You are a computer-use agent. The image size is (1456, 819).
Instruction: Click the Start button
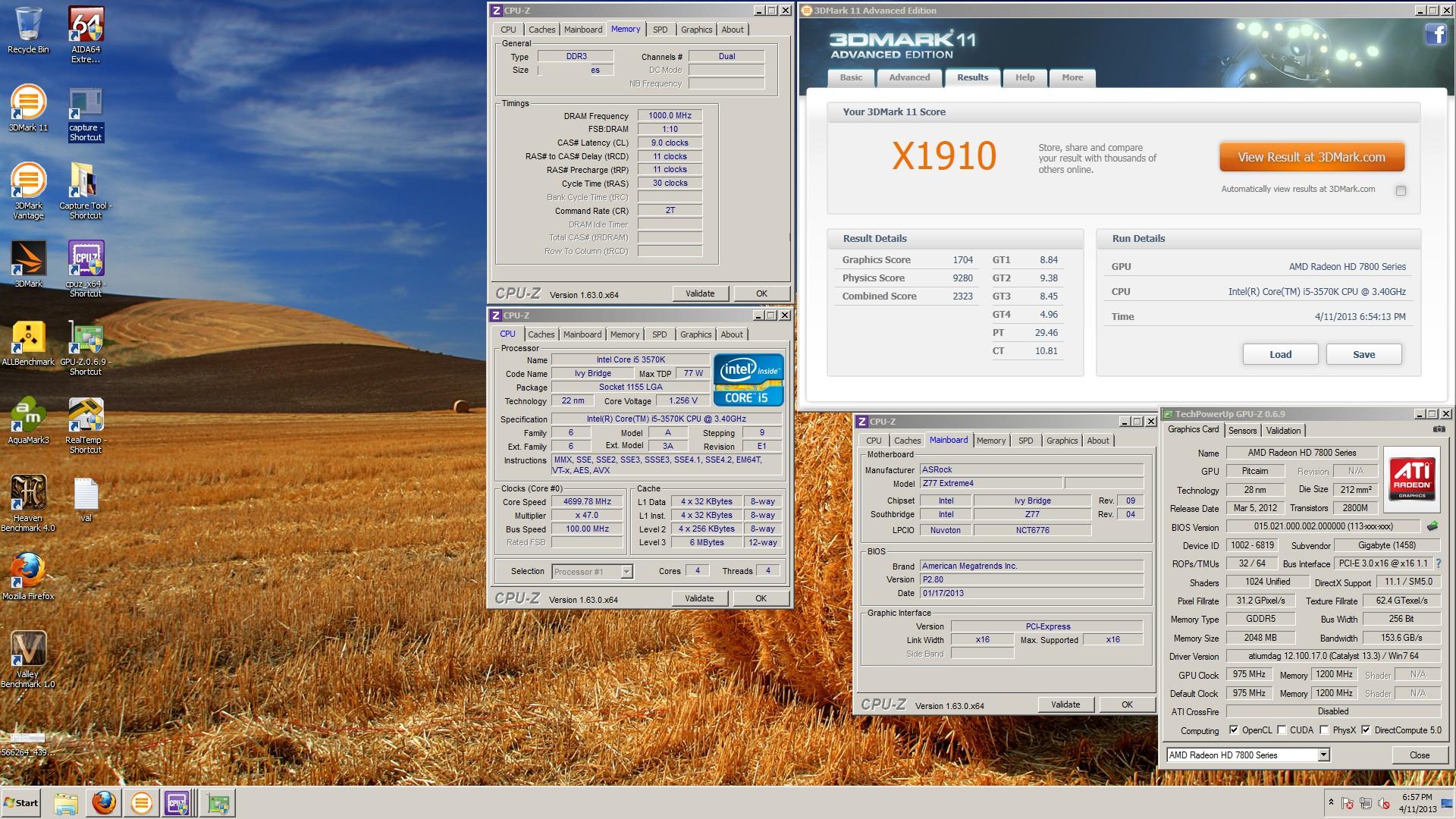pyautogui.click(x=21, y=803)
